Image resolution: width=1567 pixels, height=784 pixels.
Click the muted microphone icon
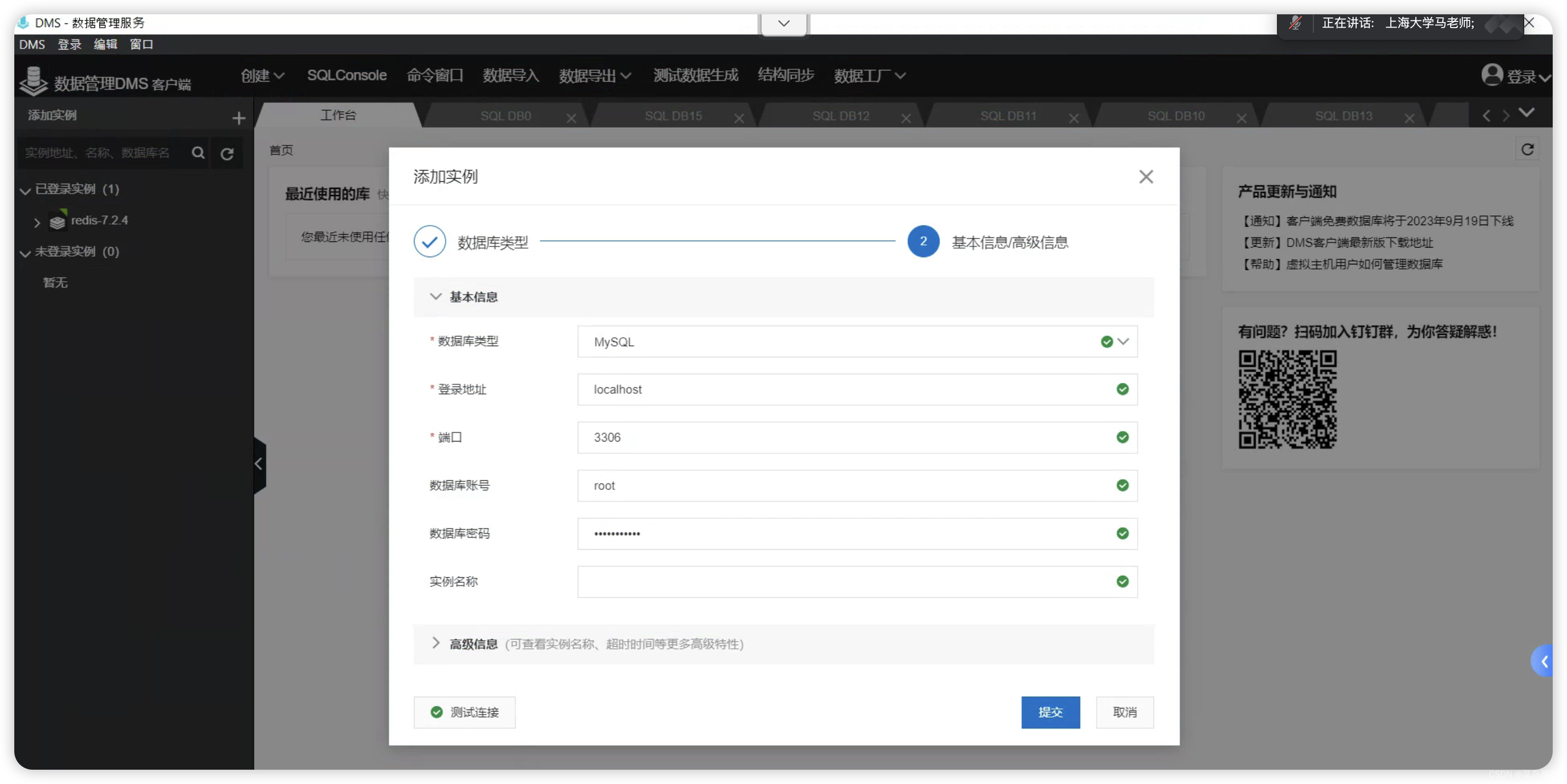(1295, 23)
